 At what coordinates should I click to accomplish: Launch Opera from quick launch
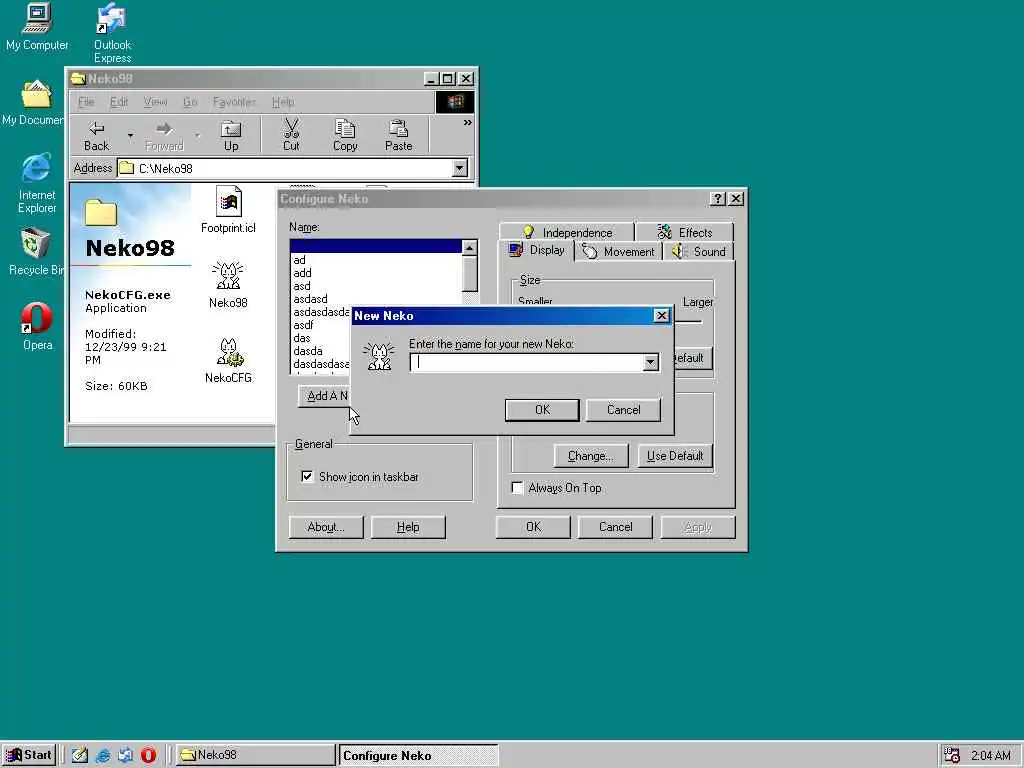[x=148, y=755]
